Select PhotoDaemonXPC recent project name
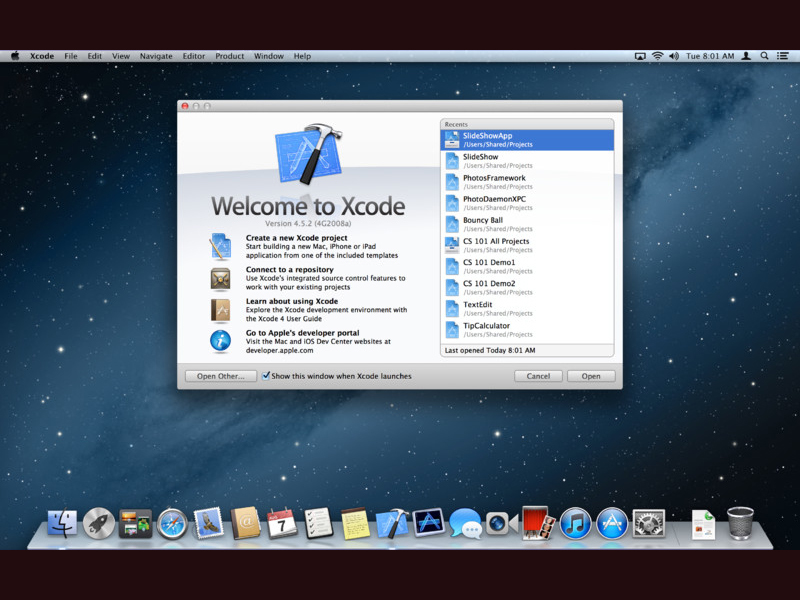This screenshot has height=600, width=800. (x=494, y=199)
